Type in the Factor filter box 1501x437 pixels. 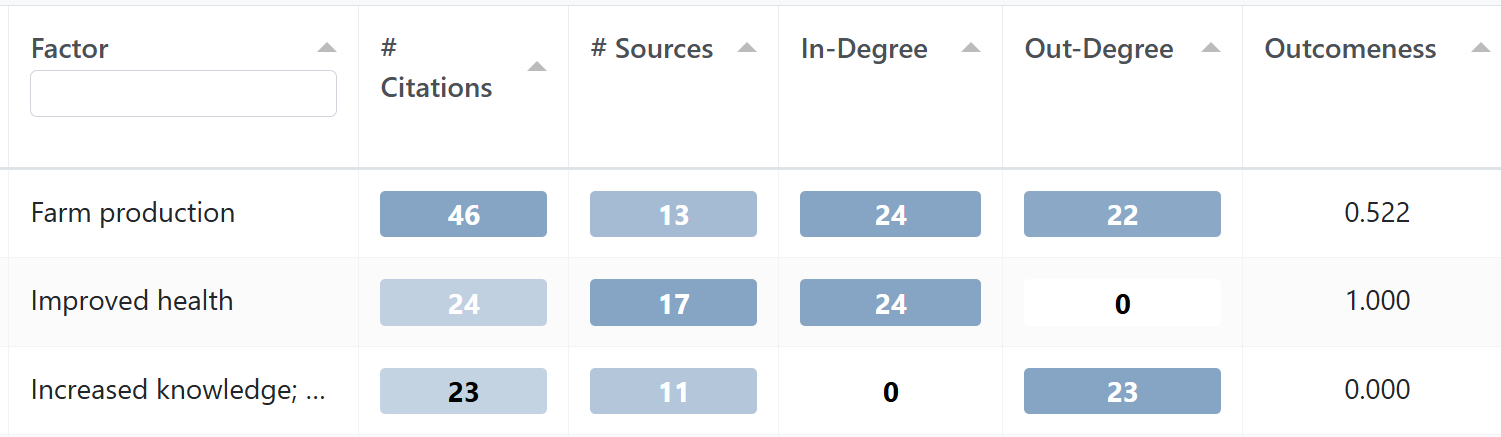tap(183, 93)
